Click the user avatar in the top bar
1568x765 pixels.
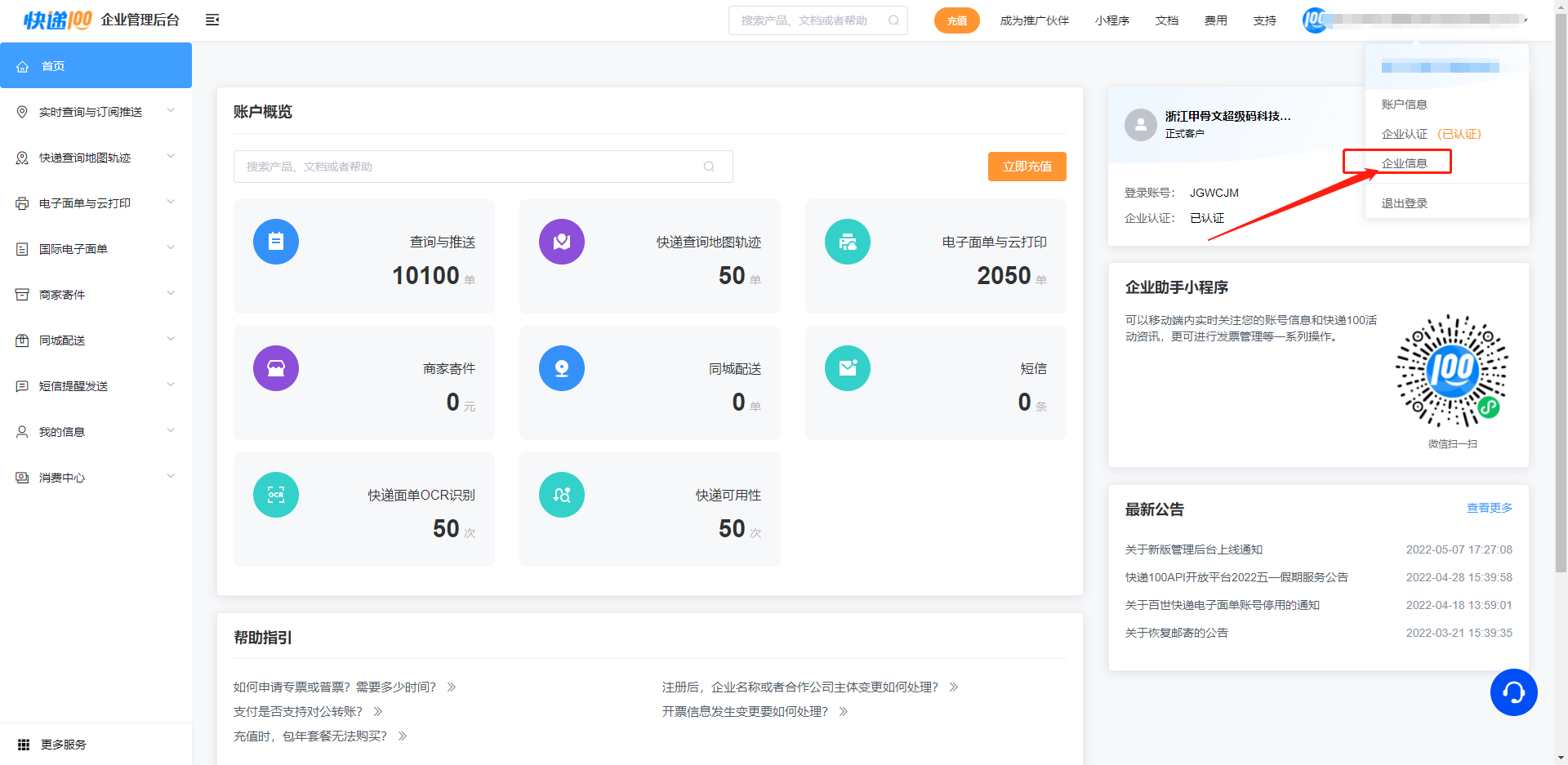coord(1315,20)
